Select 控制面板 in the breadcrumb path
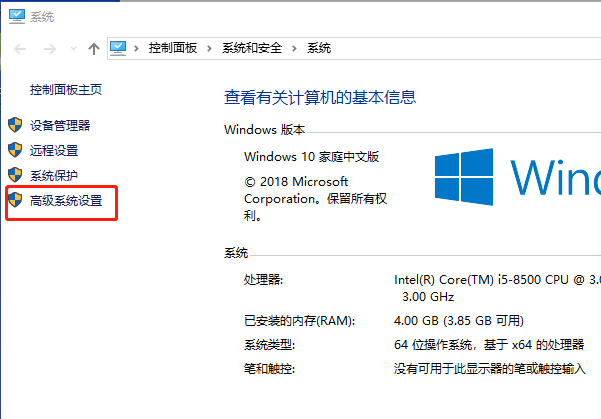Screen dimensions: 601x419 pyautogui.click(x=173, y=48)
